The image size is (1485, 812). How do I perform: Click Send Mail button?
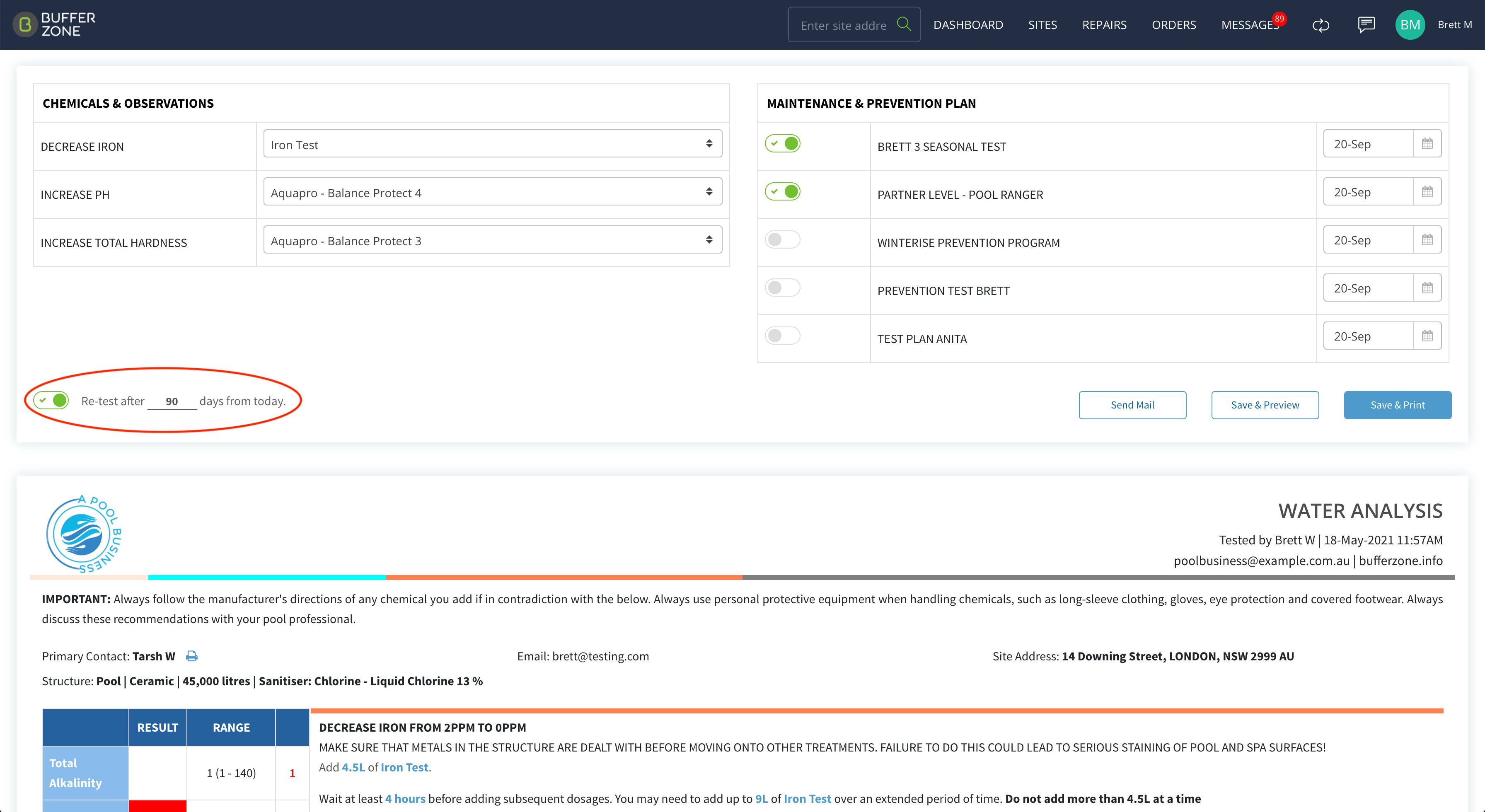(x=1132, y=405)
